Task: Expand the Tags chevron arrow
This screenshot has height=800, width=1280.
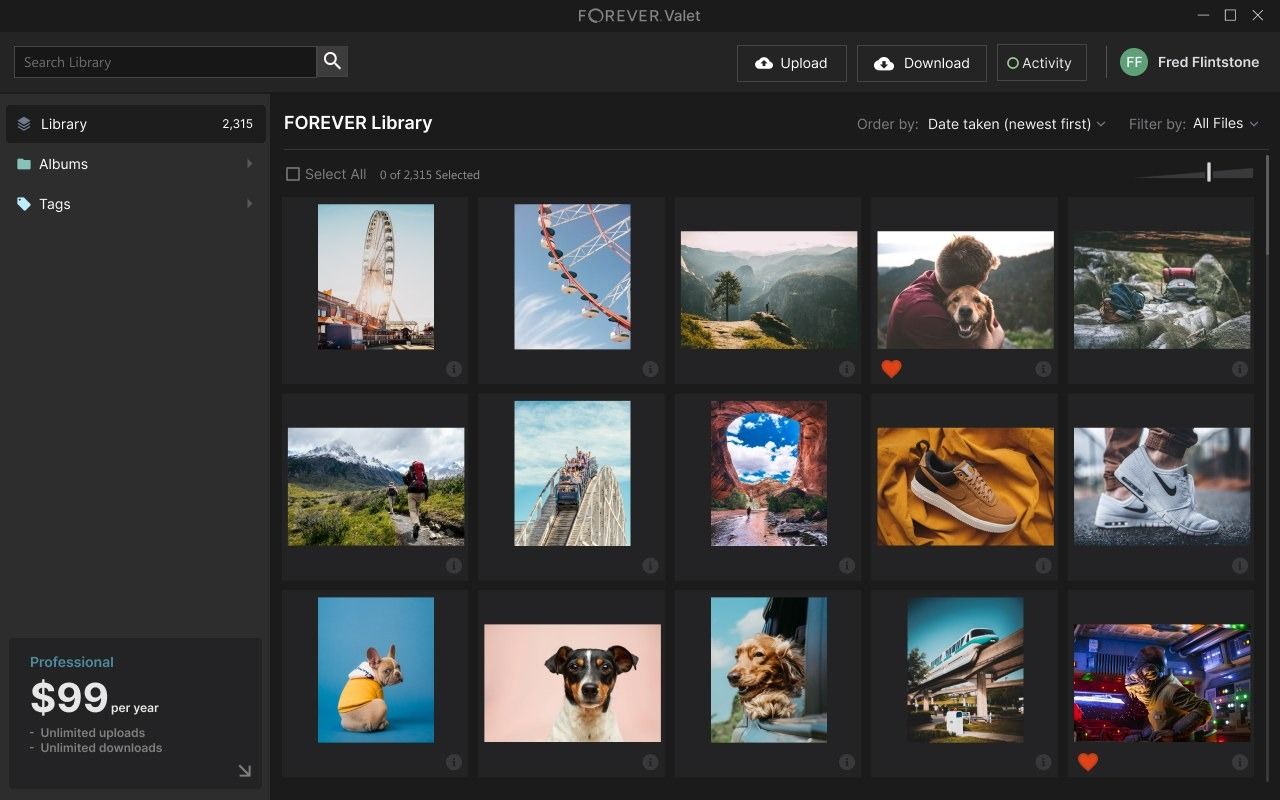Action: pyautogui.click(x=249, y=204)
